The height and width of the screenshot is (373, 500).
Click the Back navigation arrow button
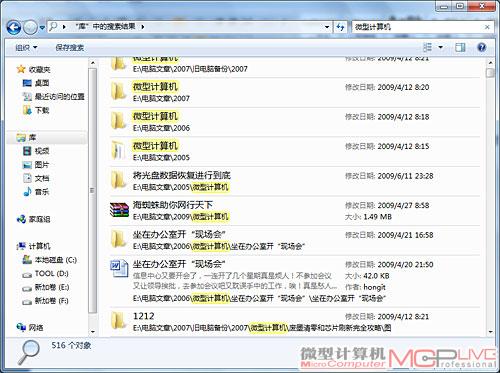pos(14,27)
